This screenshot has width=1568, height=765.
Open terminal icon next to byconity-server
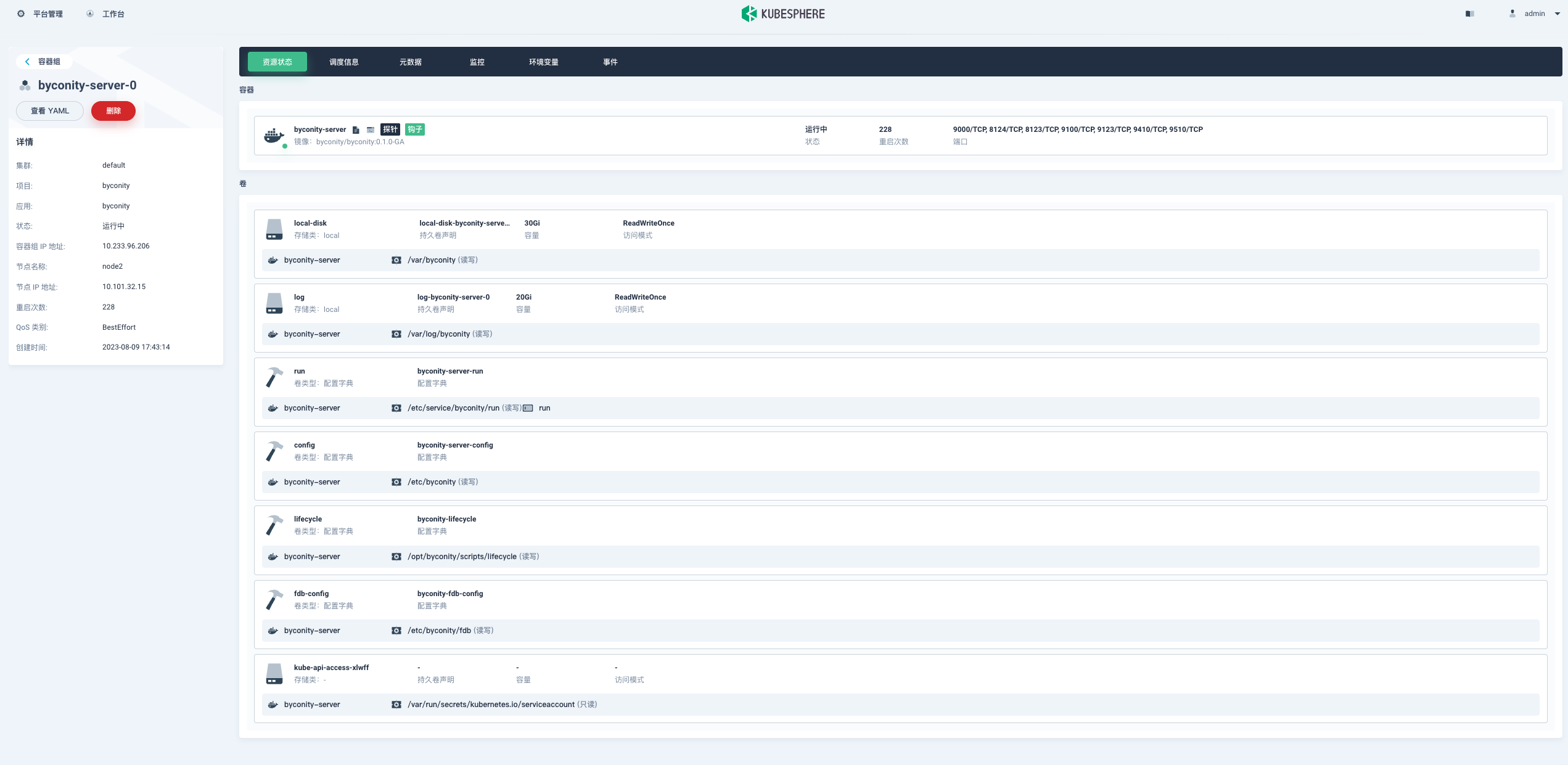click(371, 130)
